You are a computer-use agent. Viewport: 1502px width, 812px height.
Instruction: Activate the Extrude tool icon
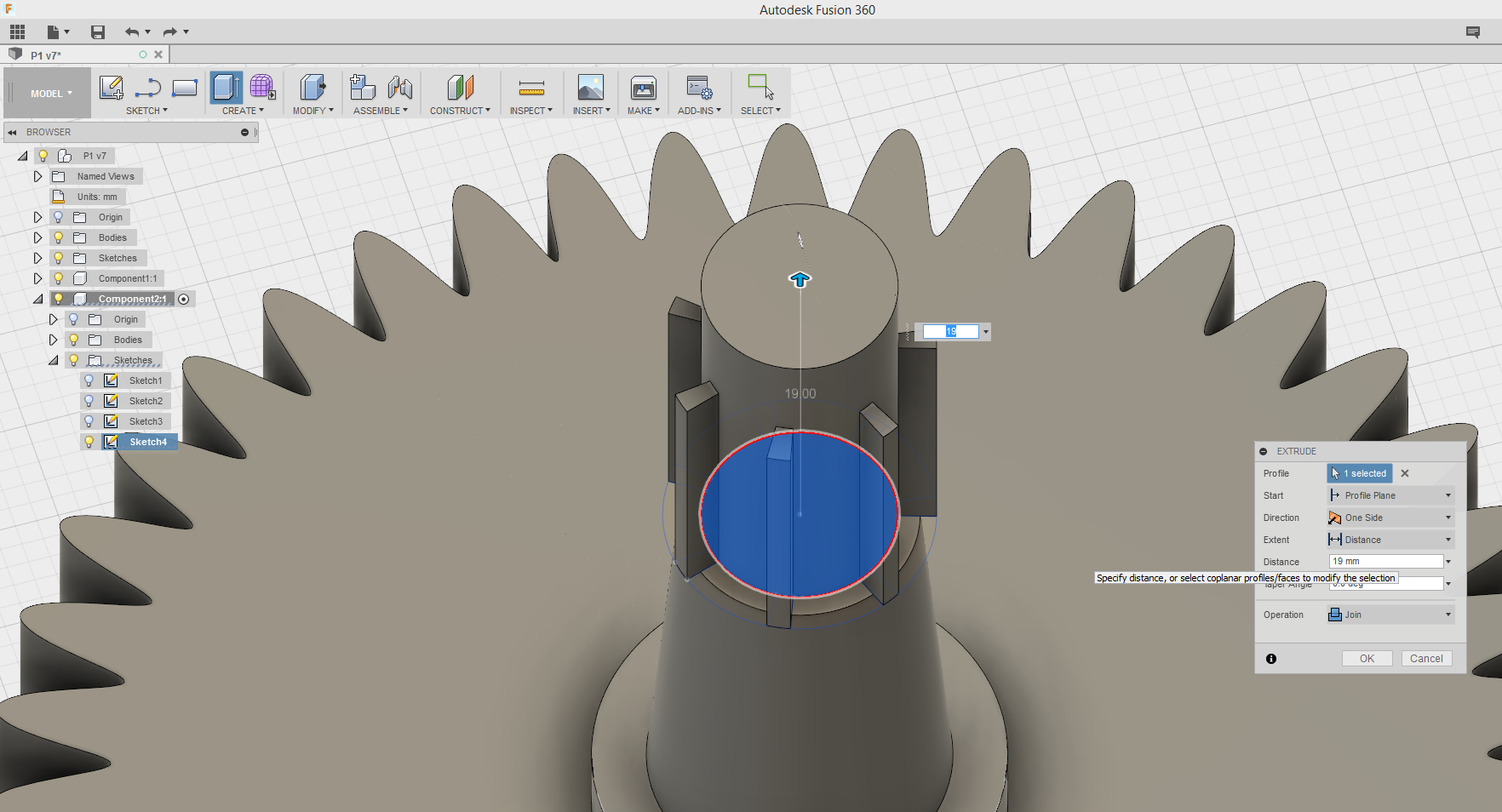click(x=226, y=88)
